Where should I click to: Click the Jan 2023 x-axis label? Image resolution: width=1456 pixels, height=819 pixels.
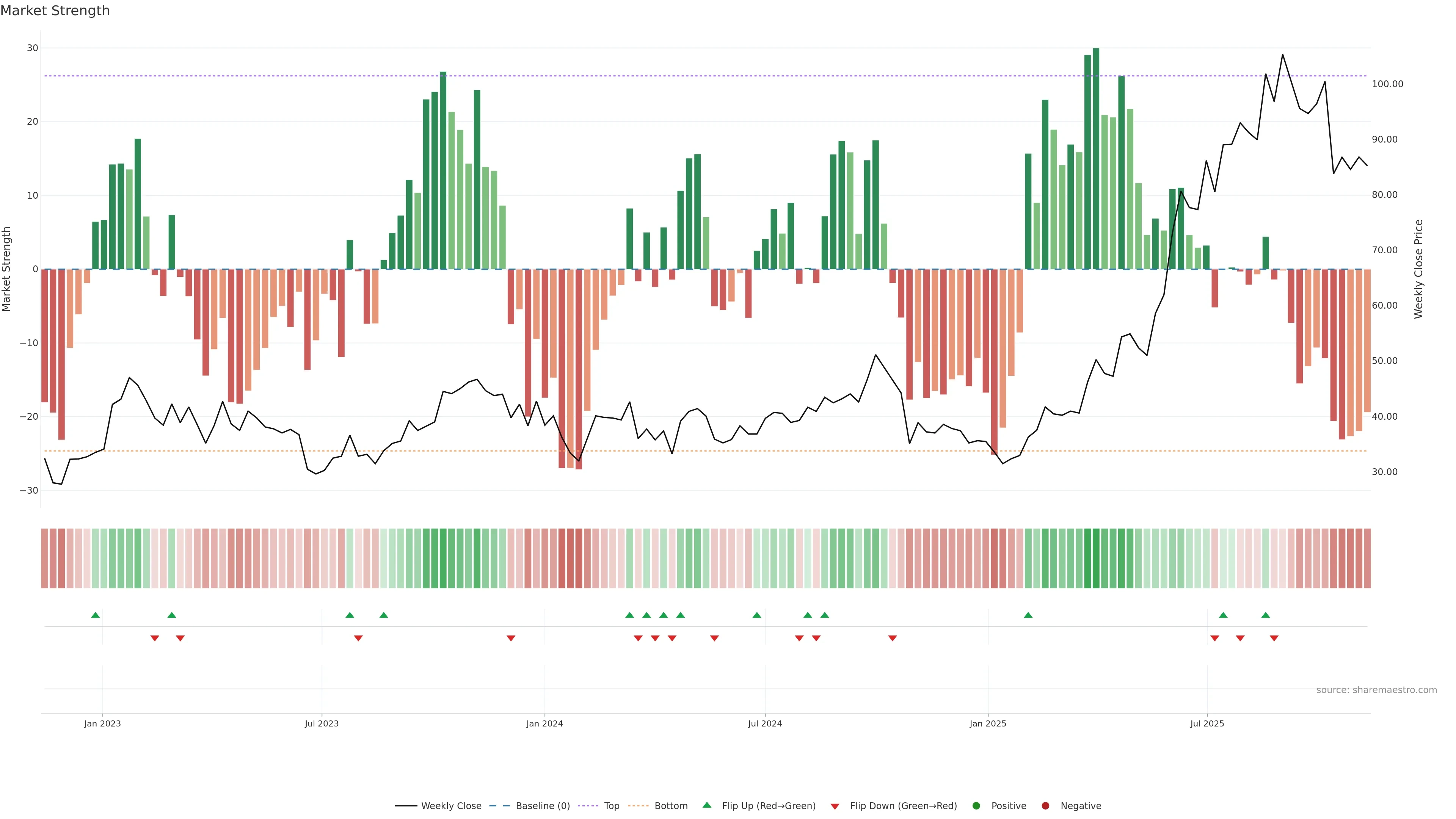point(102,723)
